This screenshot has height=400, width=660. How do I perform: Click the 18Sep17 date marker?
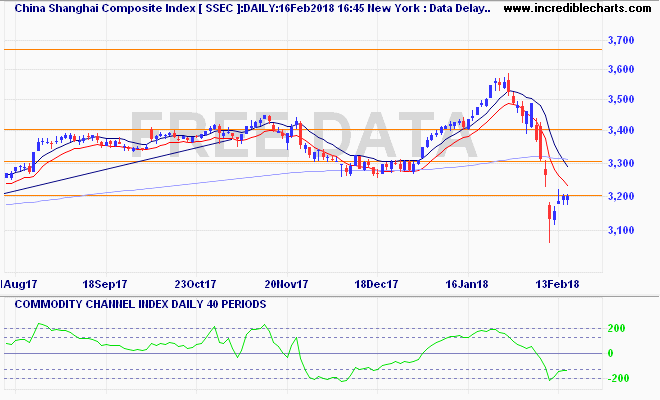coord(105,284)
